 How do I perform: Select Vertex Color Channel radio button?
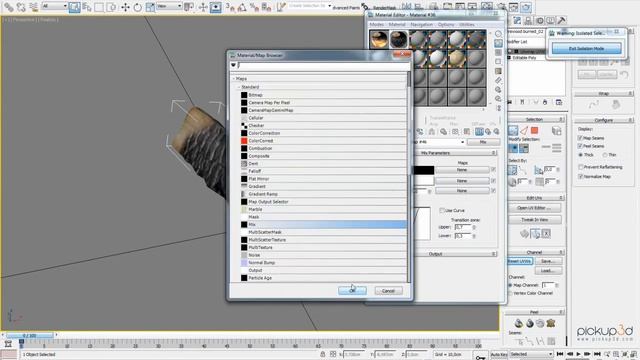[x=510, y=293]
